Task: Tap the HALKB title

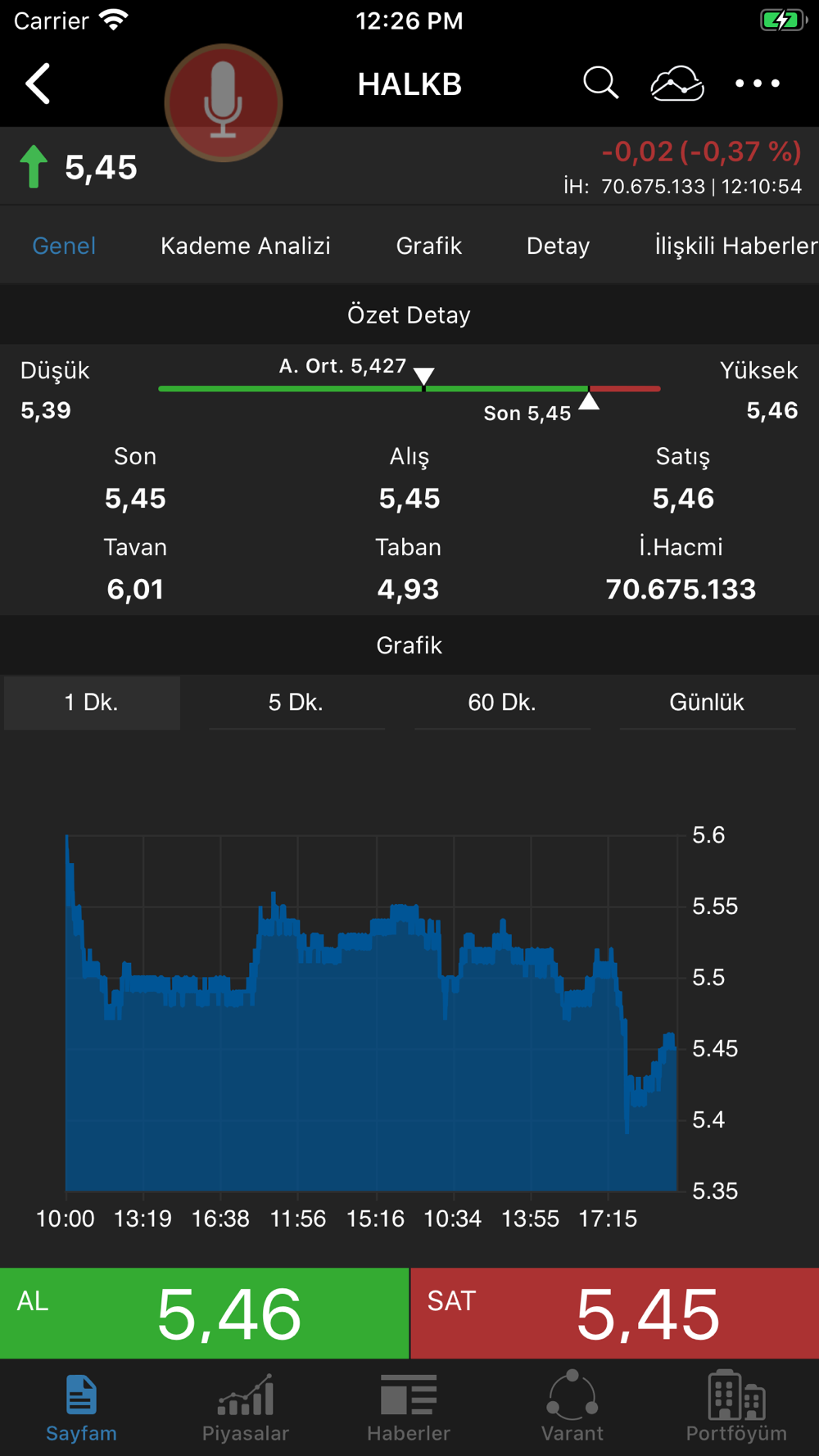Action: pyautogui.click(x=409, y=84)
